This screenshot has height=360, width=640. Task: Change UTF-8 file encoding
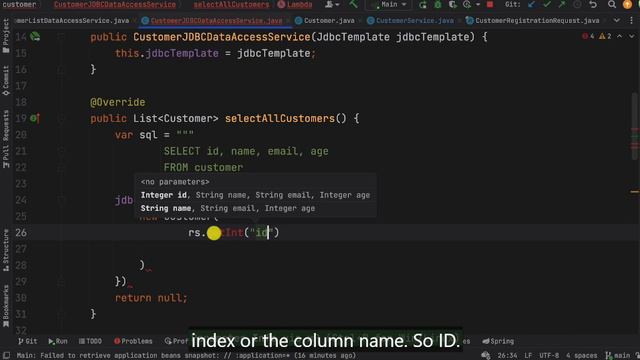tap(549, 356)
